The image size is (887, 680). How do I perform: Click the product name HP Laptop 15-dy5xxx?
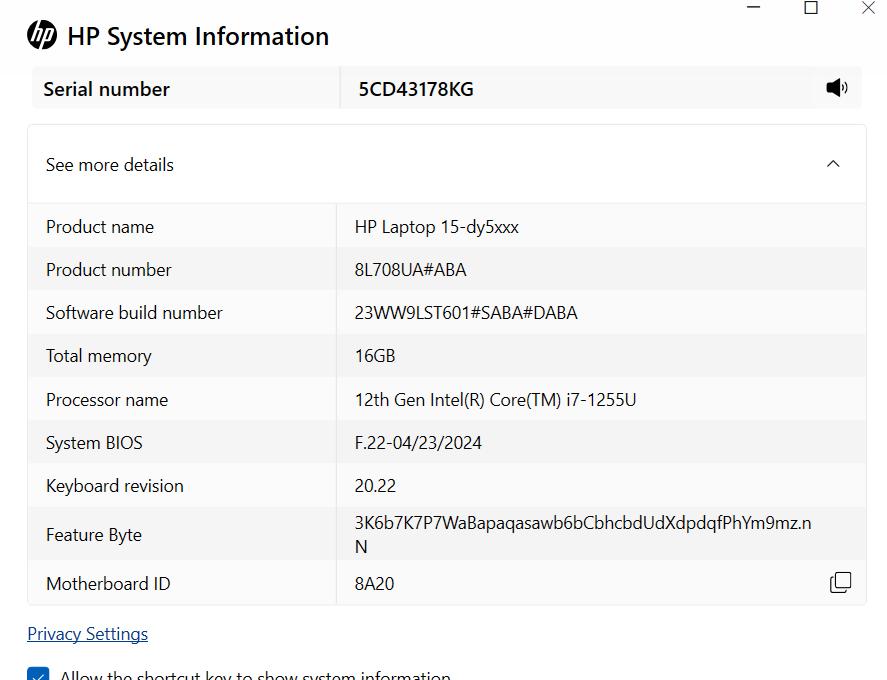436,227
